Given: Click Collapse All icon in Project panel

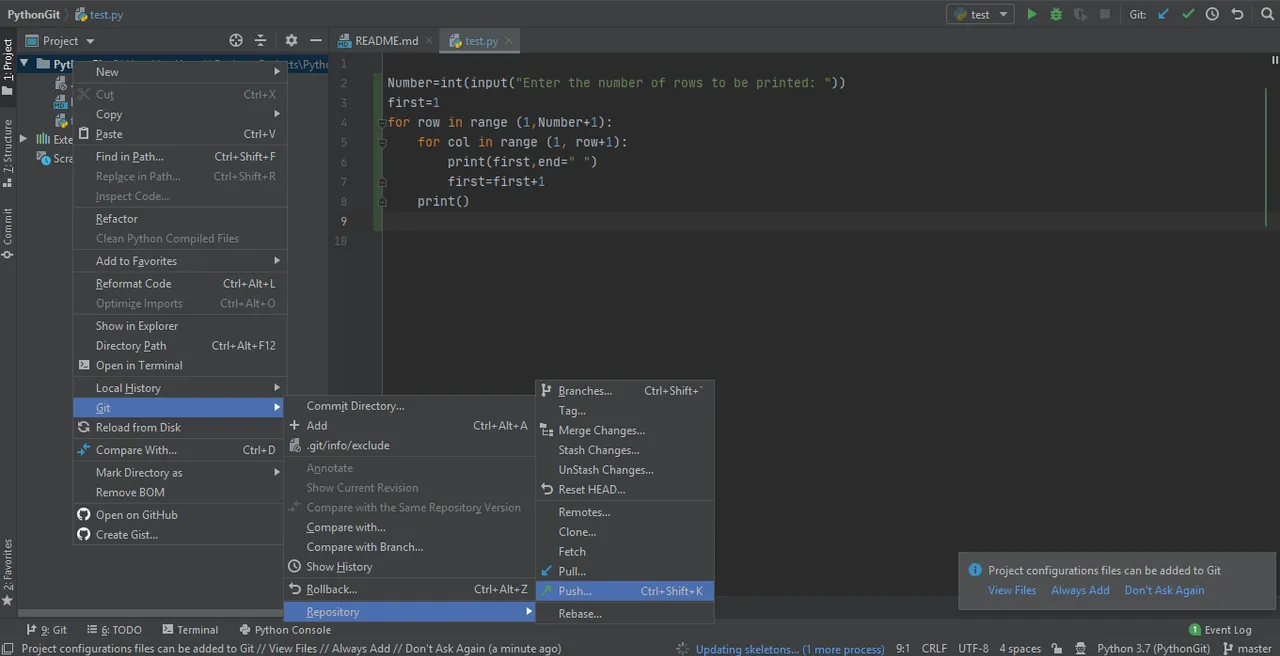Looking at the screenshot, I should (261, 41).
